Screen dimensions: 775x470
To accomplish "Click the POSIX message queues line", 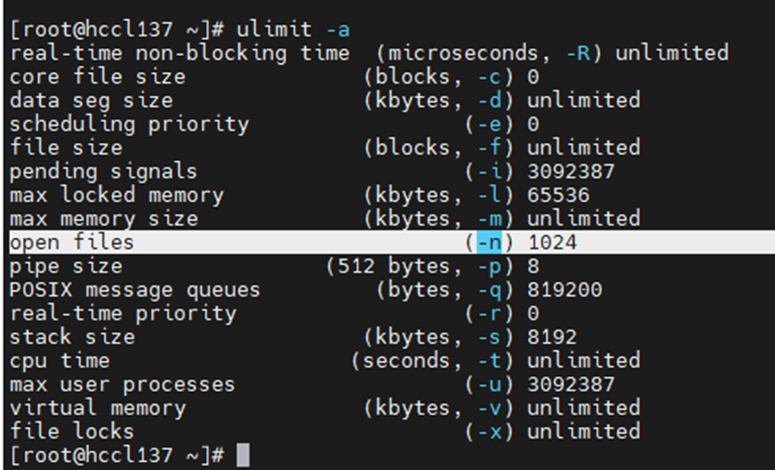I will [306, 290].
